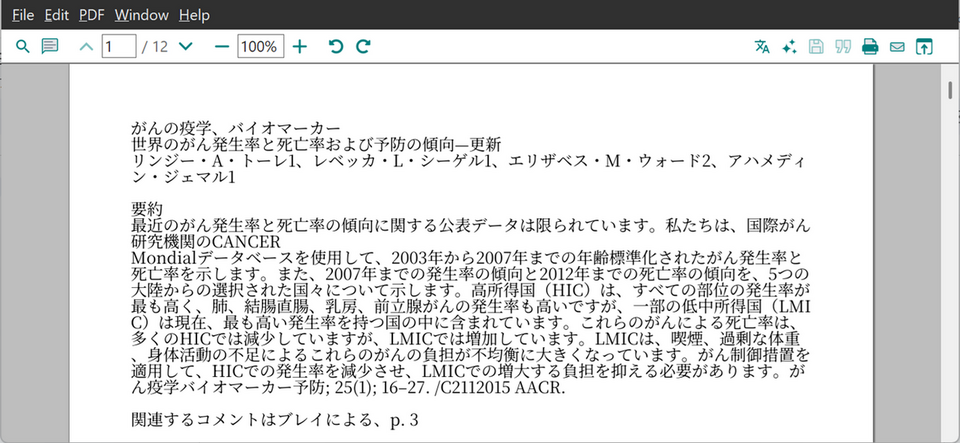Click the 100% zoom level field
The image size is (960, 443).
click(x=260, y=47)
